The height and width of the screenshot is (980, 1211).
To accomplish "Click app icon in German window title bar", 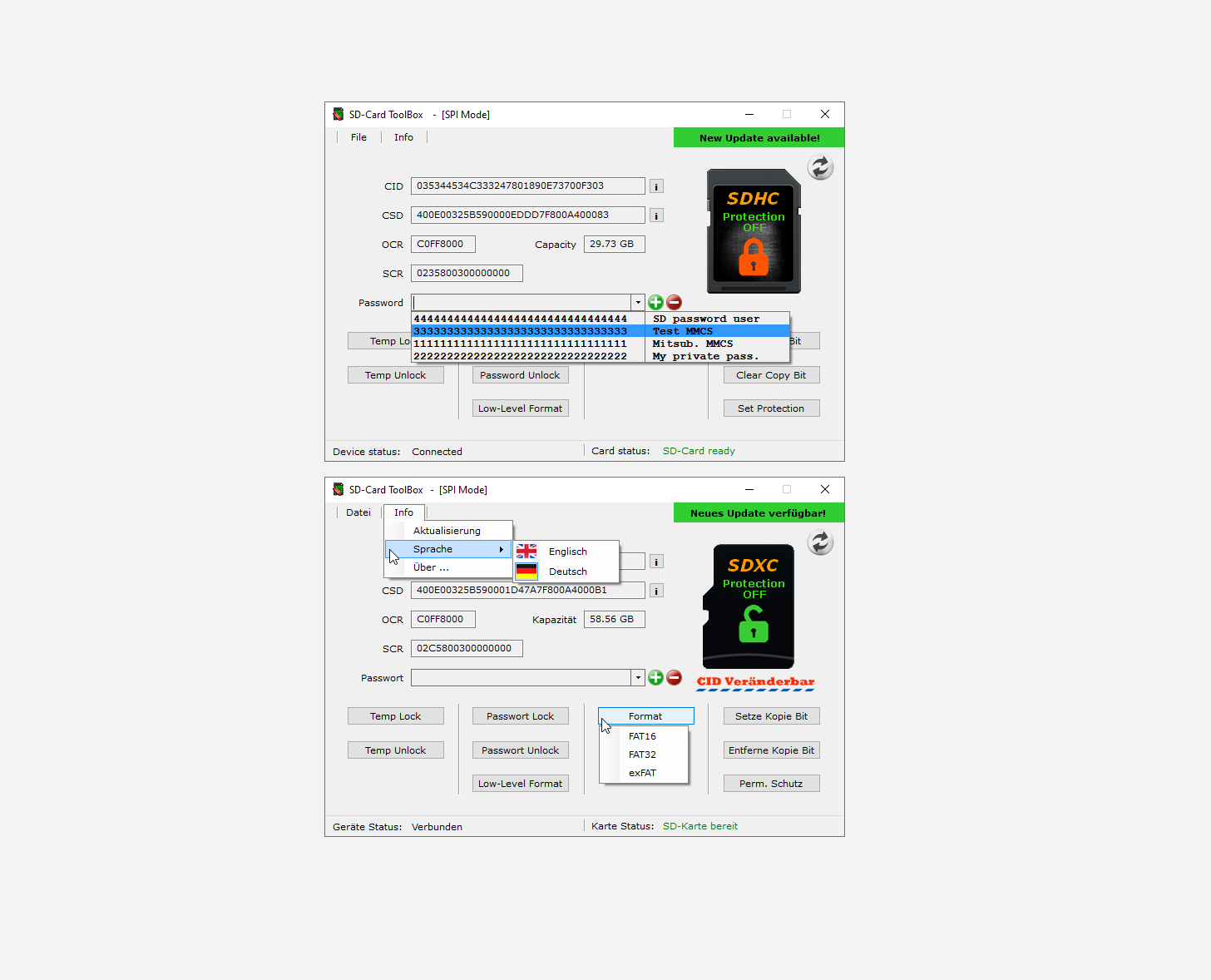I will point(338,489).
